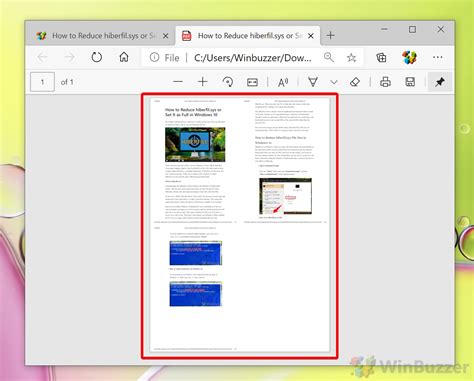Open the Collections icon
This screenshot has height=381, width=474.
click(381, 58)
